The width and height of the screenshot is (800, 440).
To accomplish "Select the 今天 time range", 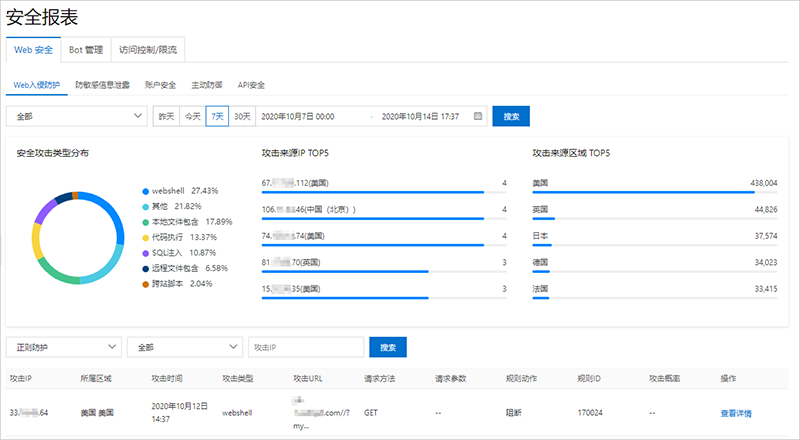I will click(193, 116).
